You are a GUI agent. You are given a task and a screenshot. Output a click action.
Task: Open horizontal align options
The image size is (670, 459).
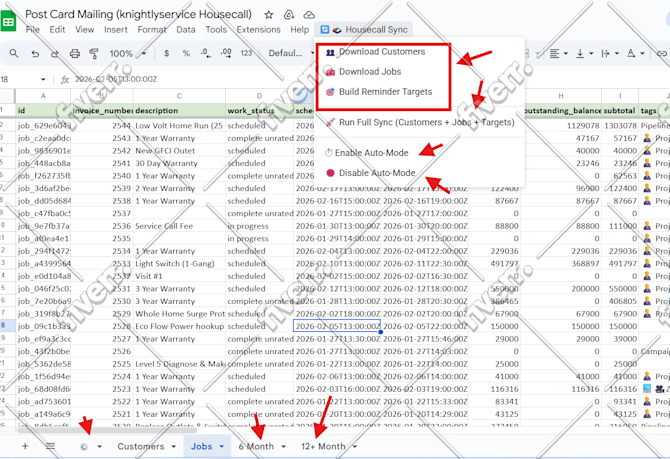click(558, 53)
